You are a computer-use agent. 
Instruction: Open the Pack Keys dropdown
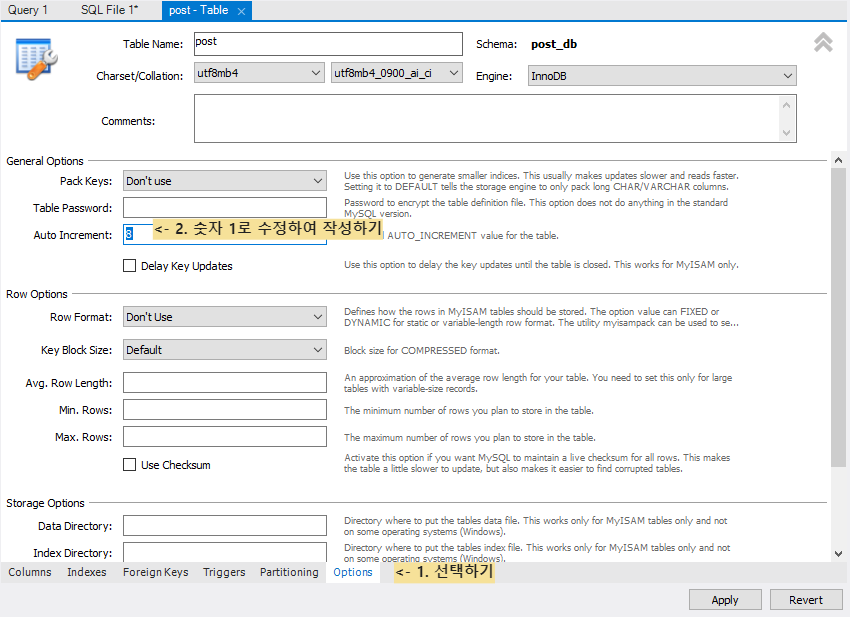point(224,181)
